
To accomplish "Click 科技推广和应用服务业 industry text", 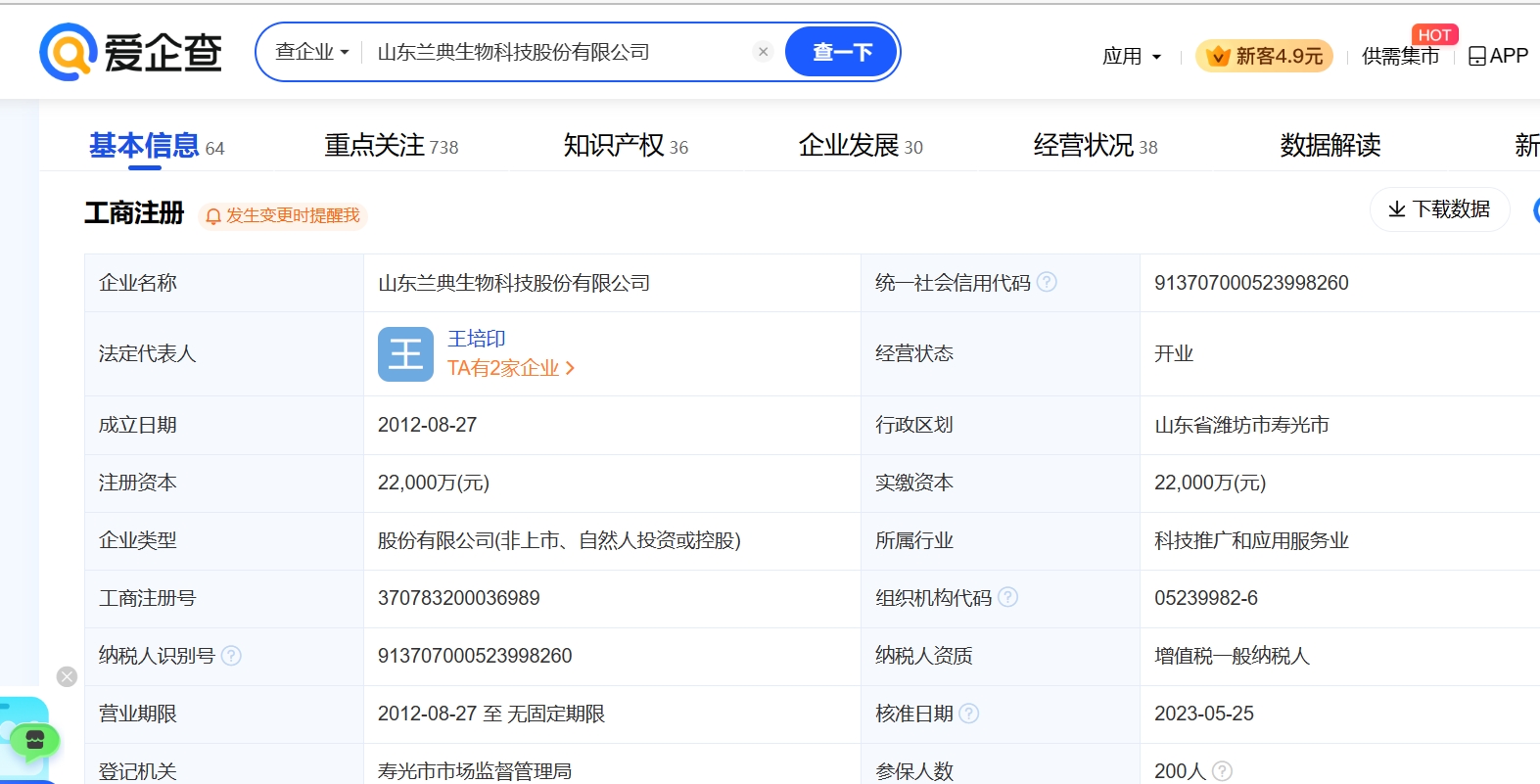I will click(1251, 540).
